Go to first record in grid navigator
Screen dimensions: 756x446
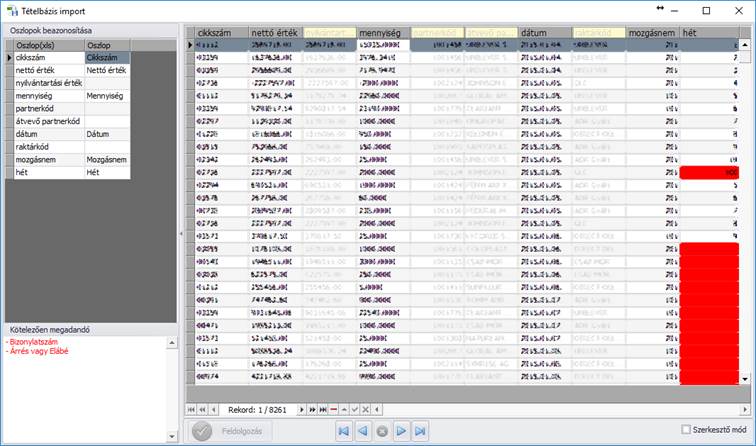(x=191, y=410)
